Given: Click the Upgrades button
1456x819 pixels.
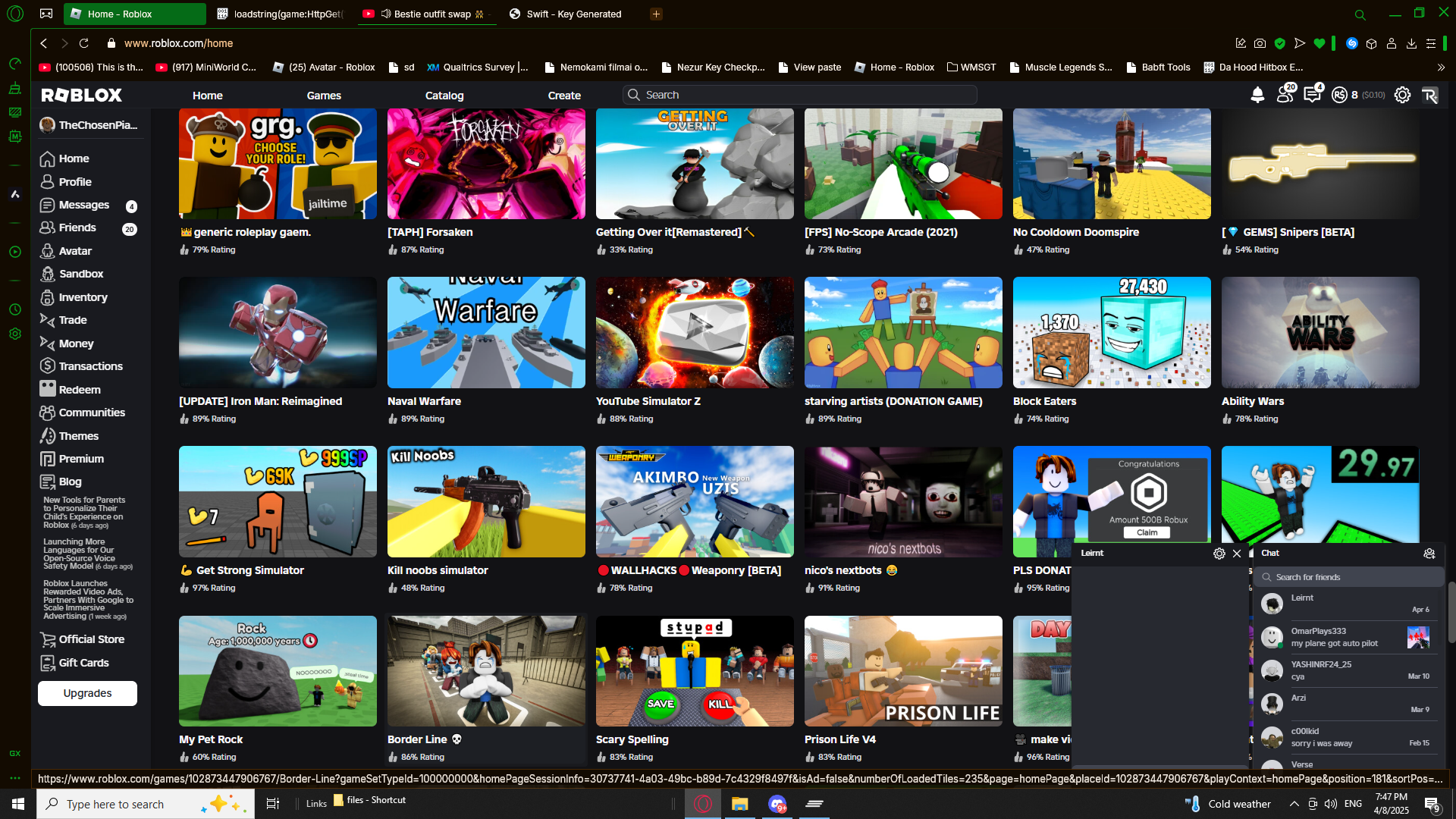Looking at the screenshot, I should (87, 693).
